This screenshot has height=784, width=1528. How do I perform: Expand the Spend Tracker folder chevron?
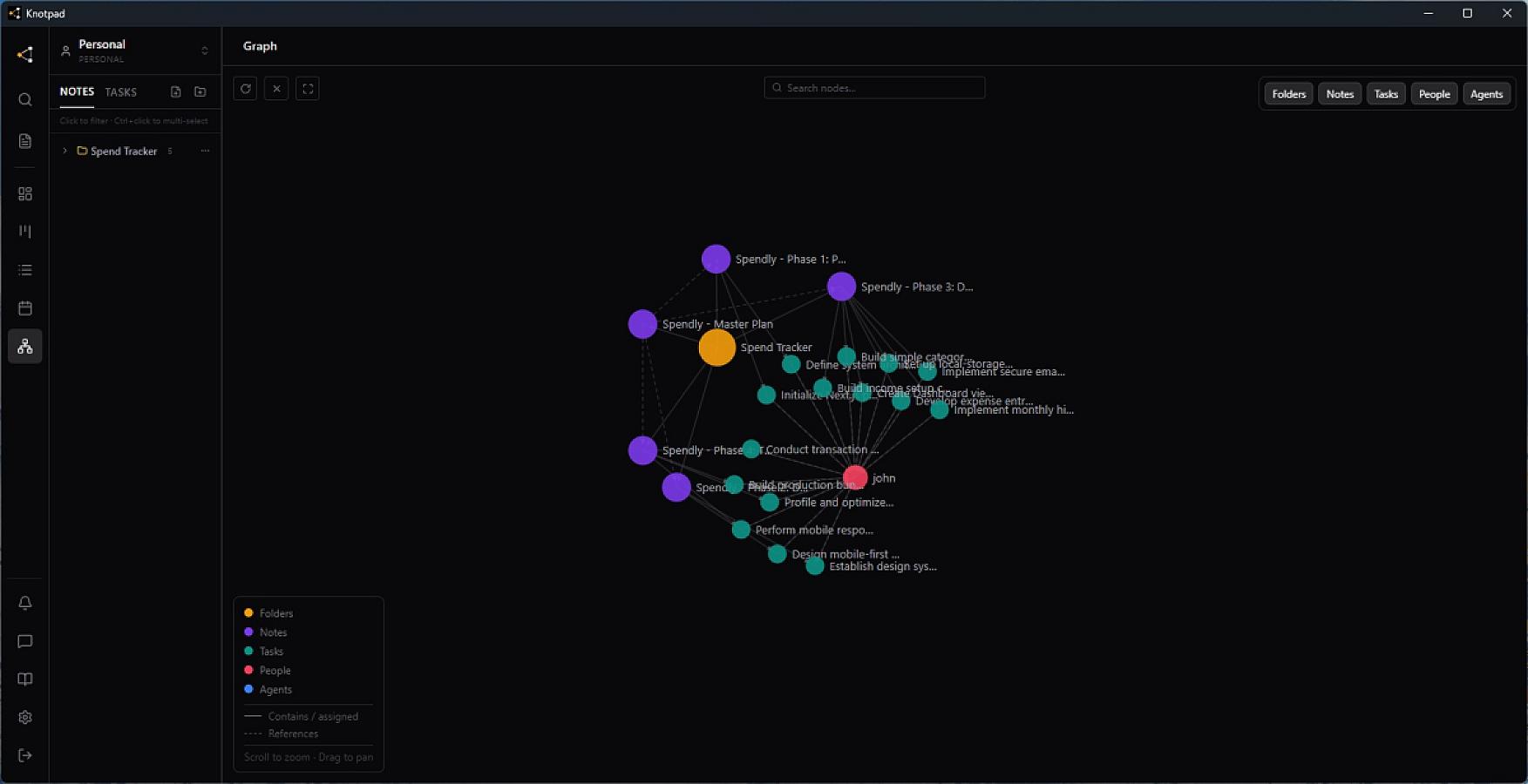pos(65,151)
